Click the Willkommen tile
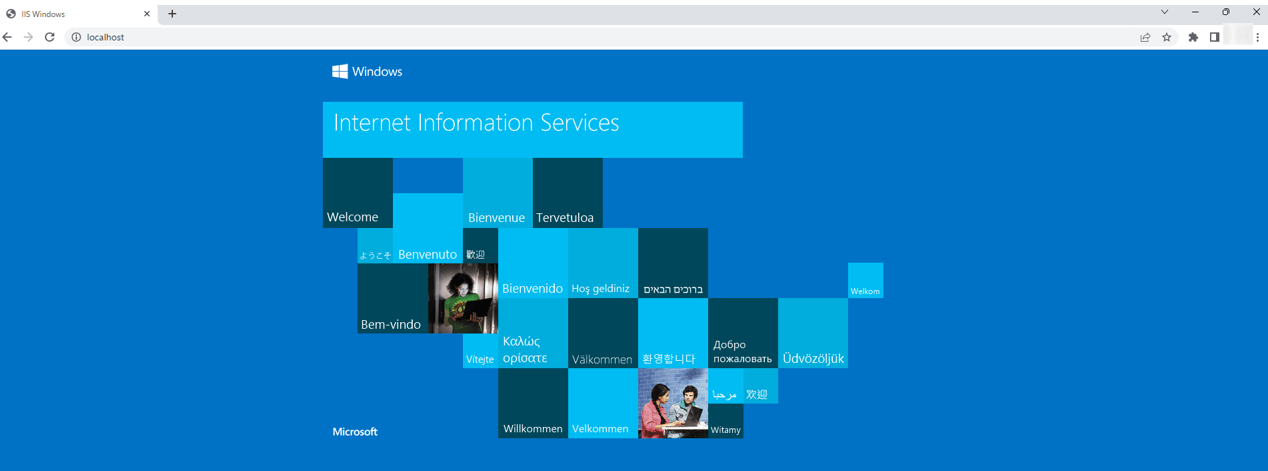This screenshot has width=1268, height=471. pos(533,403)
